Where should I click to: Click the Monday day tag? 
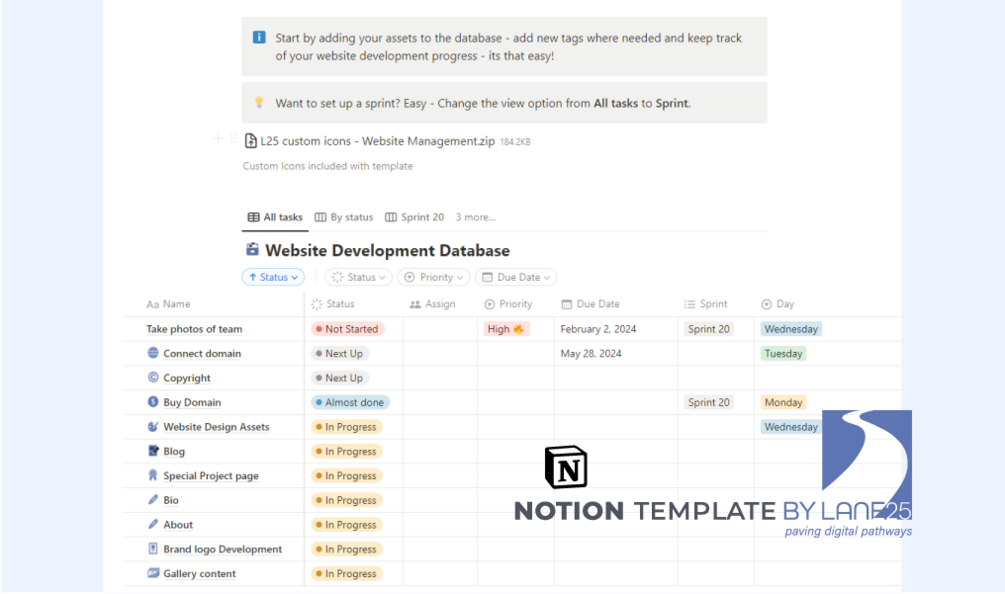(783, 402)
